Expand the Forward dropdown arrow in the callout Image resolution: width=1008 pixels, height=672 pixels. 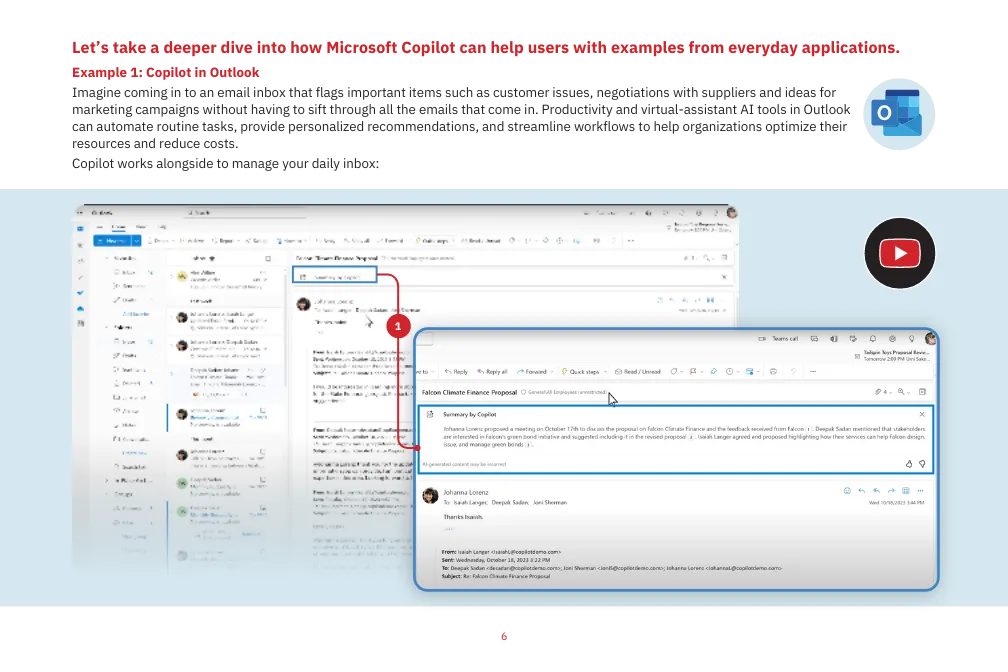pos(552,372)
